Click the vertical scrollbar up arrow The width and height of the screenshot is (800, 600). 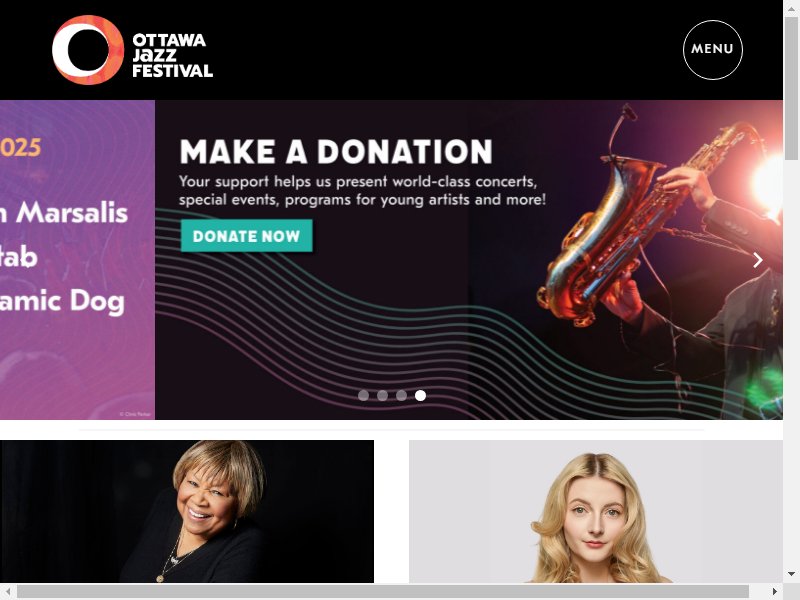(791, 6)
